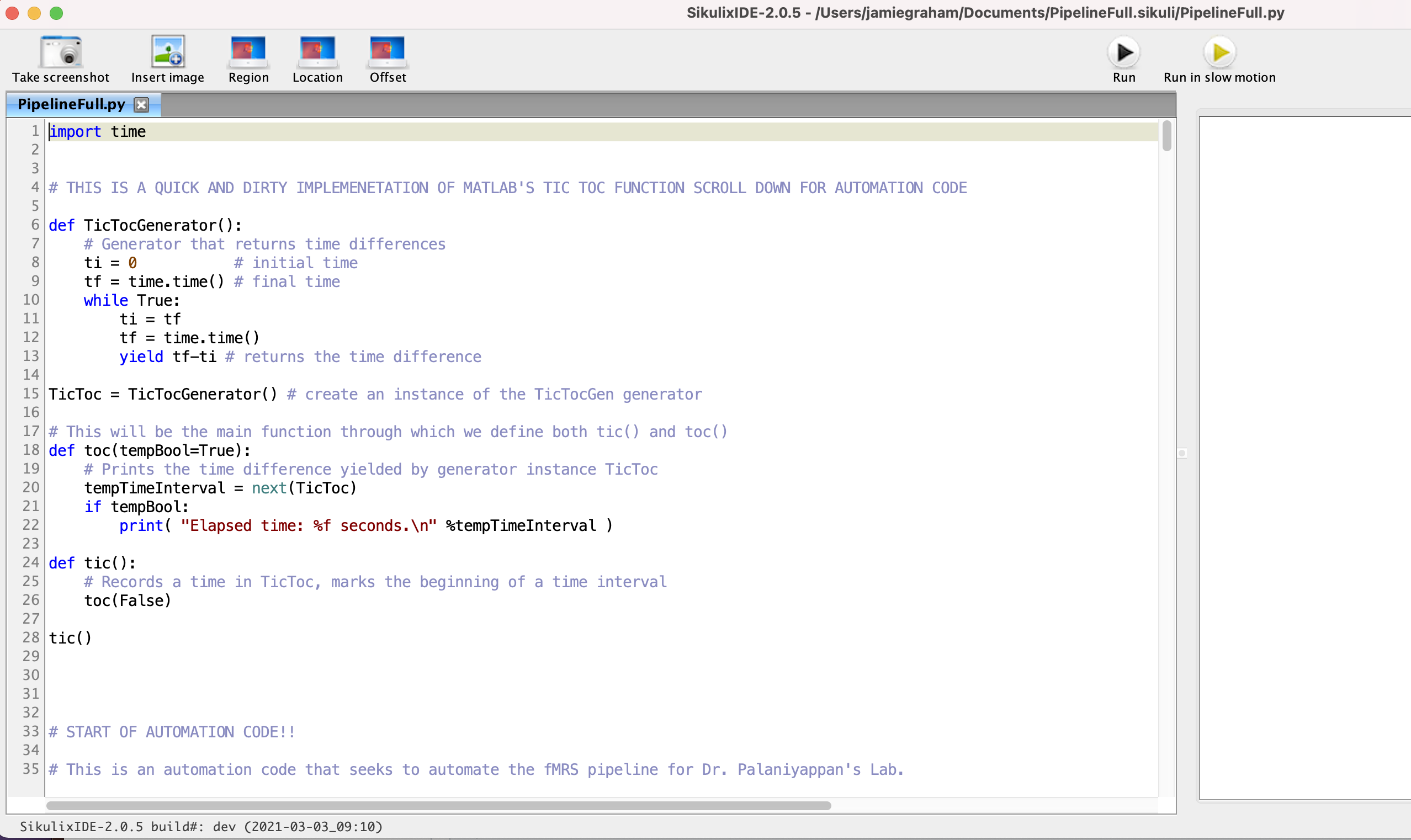Close the PipelineFull.py tab
This screenshot has width=1411, height=840.
(141, 104)
